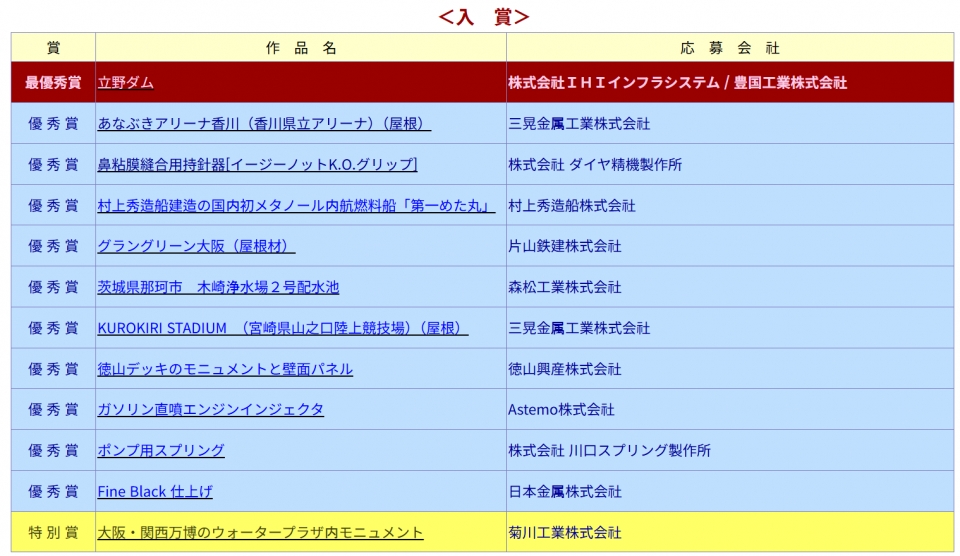Click the KUROKIRI STADIUM link
This screenshot has height=556, width=960.
[282, 328]
